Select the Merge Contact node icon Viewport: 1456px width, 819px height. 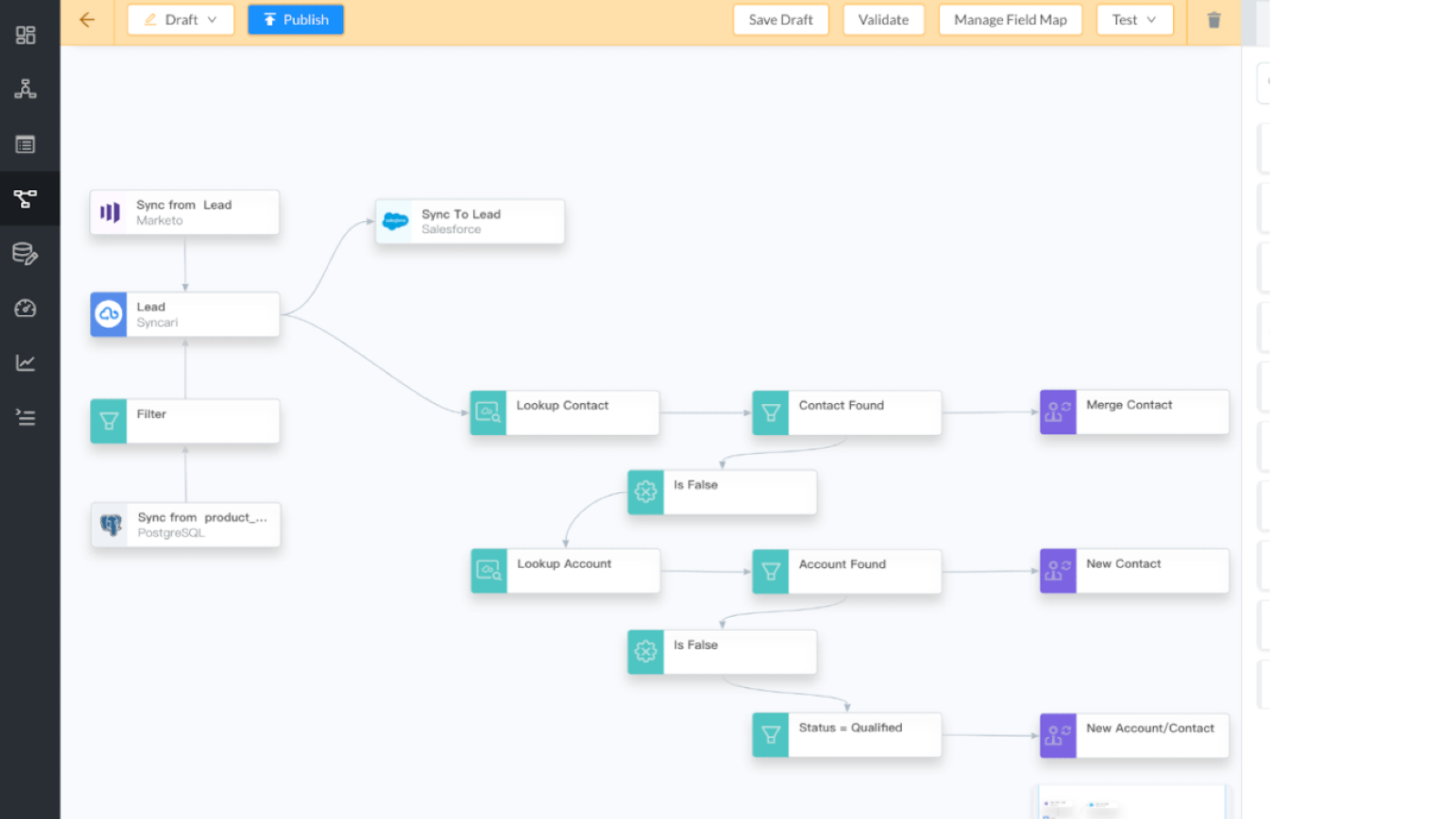click(x=1057, y=412)
